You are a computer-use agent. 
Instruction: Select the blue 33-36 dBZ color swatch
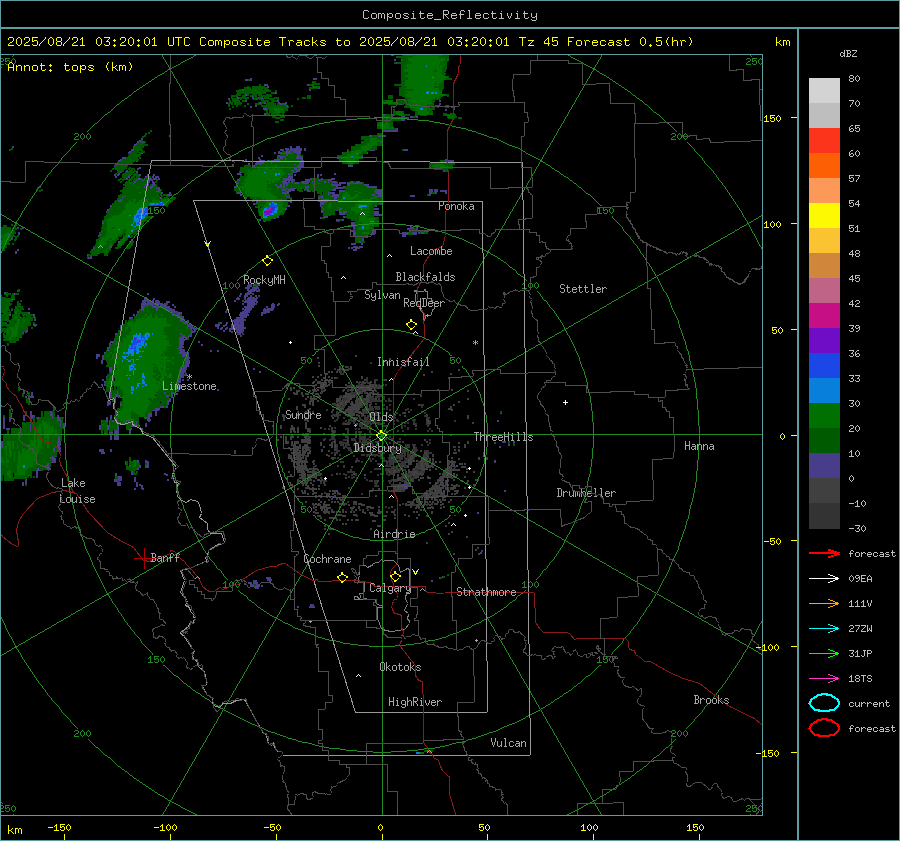point(824,366)
